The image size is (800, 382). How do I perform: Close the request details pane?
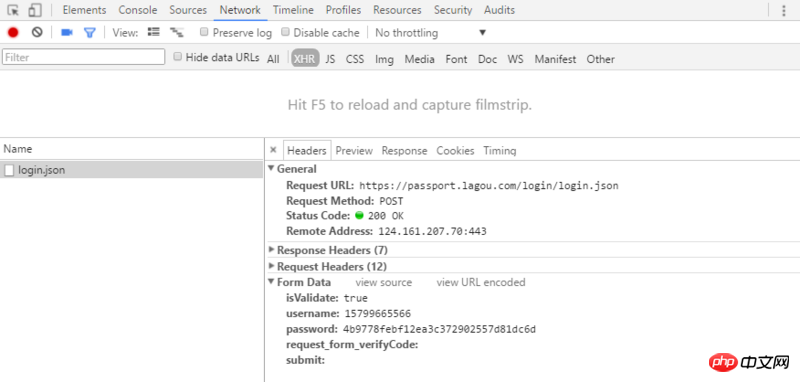tap(273, 150)
